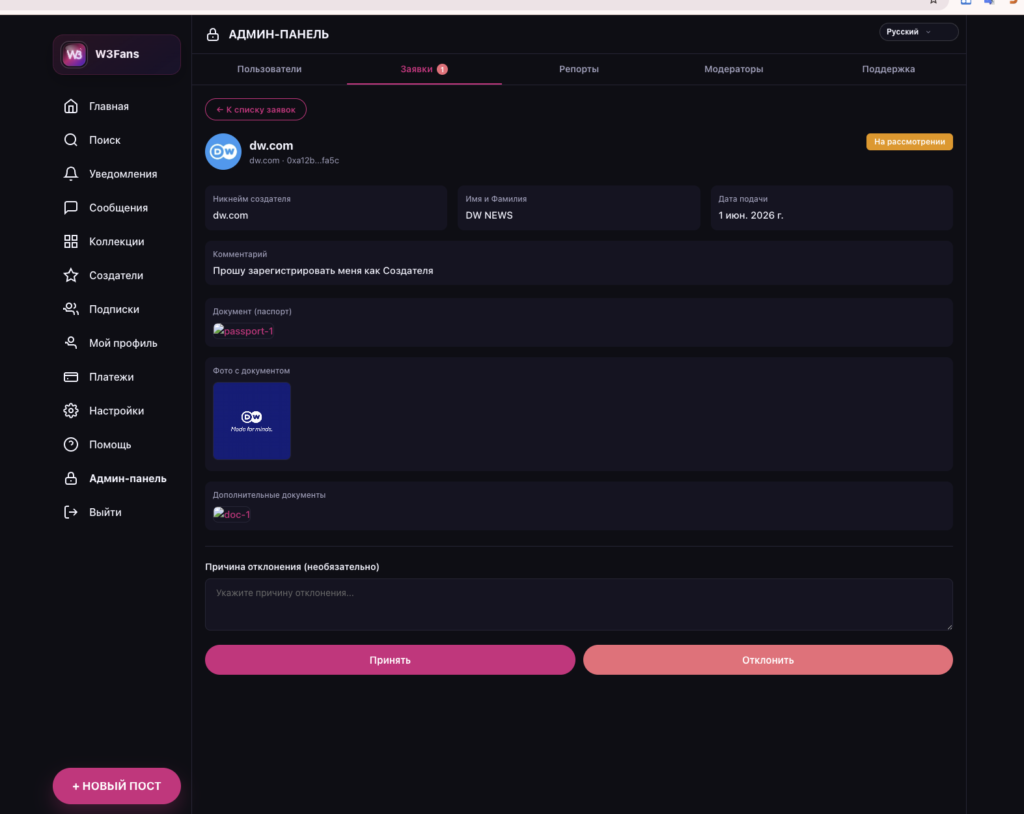Select the Подписки sidebar label
The width and height of the screenshot is (1024, 814).
114,309
